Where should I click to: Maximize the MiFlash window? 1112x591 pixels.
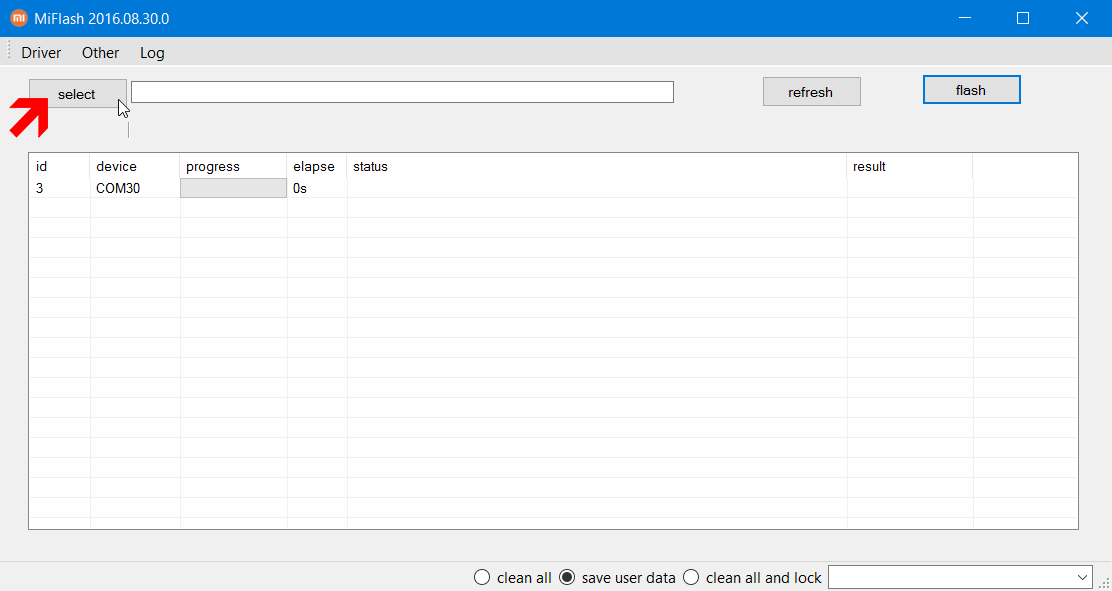(x=1023, y=18)
